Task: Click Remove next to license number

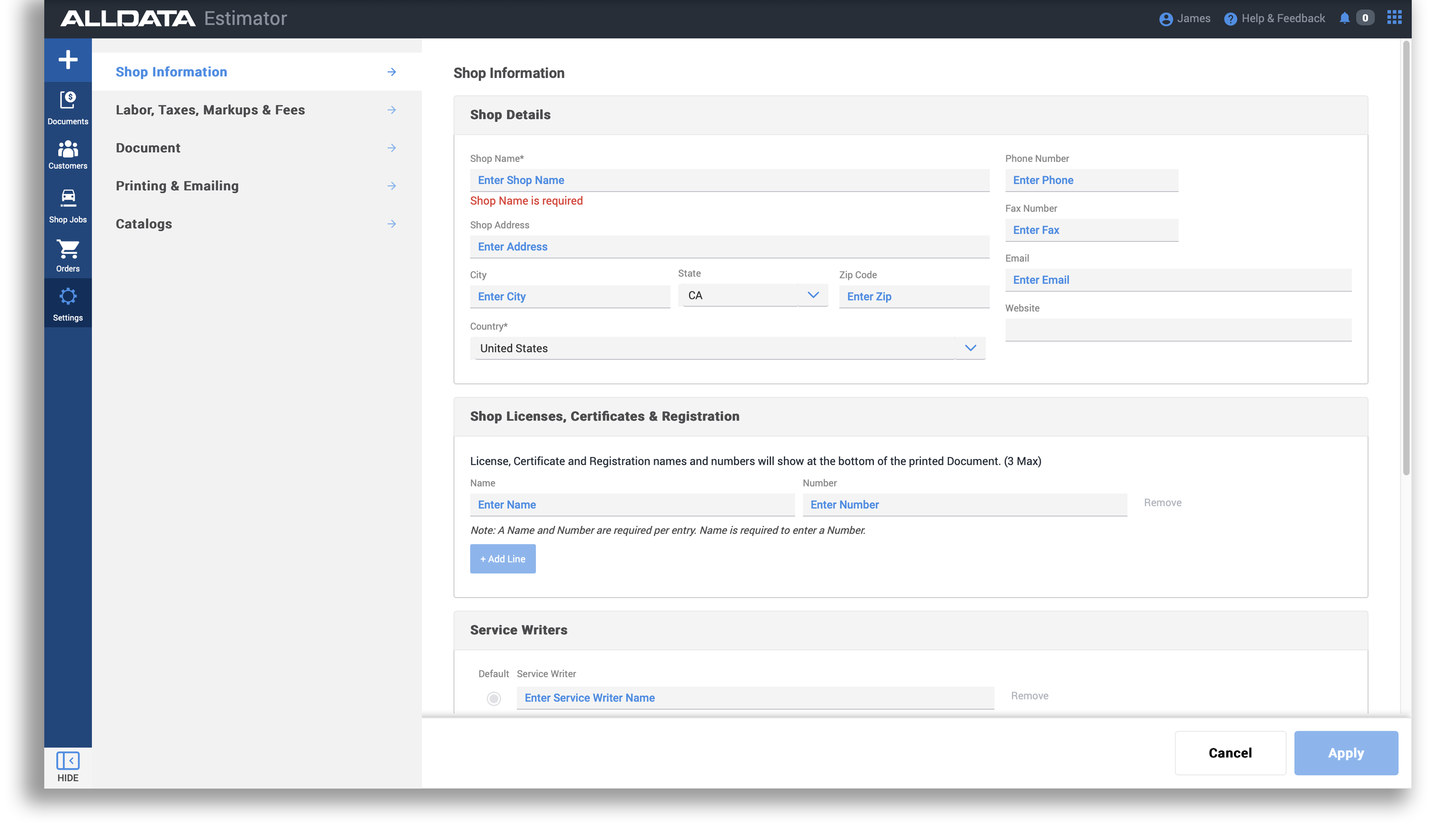Action: click(x=1162, y=502)
